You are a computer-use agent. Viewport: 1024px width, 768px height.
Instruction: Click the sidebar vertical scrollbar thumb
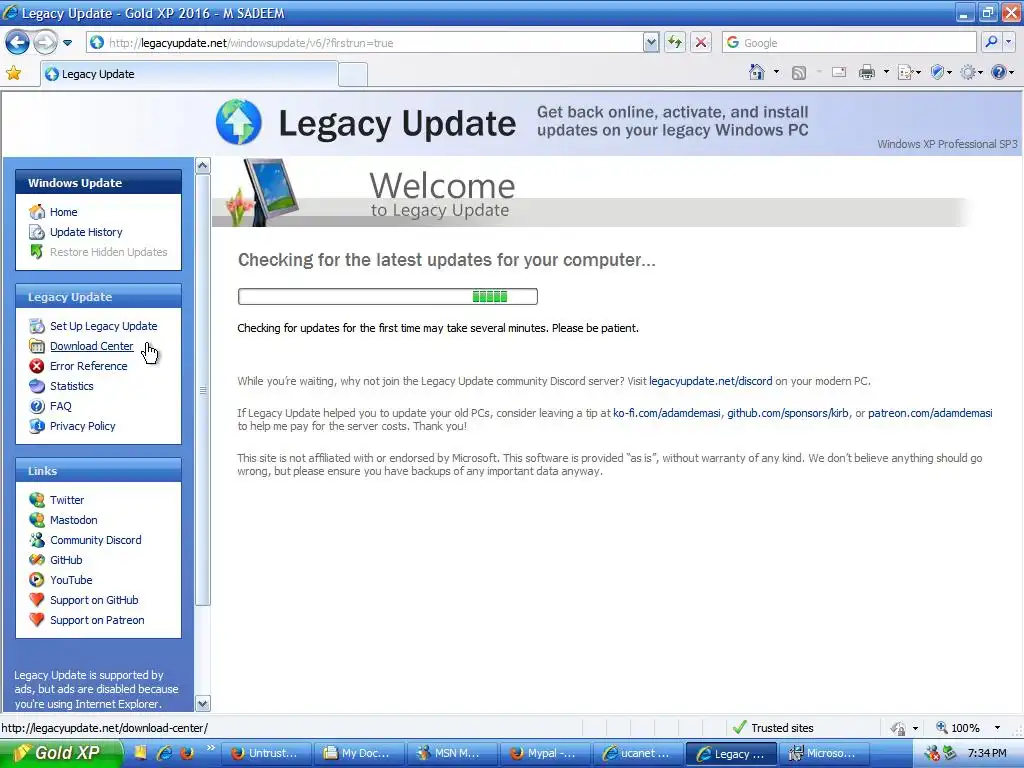(x=203, y=390)
